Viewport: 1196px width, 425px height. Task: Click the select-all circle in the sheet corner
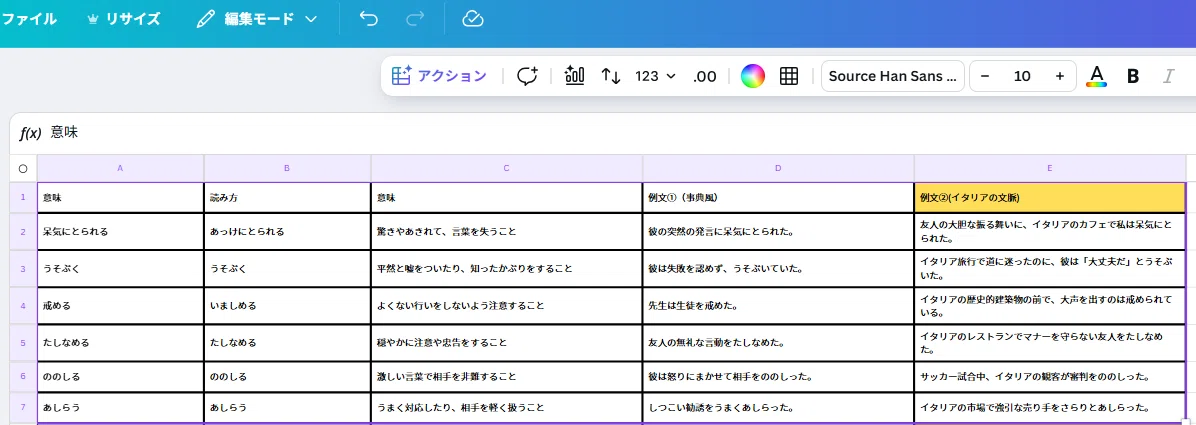pos(23,169)
